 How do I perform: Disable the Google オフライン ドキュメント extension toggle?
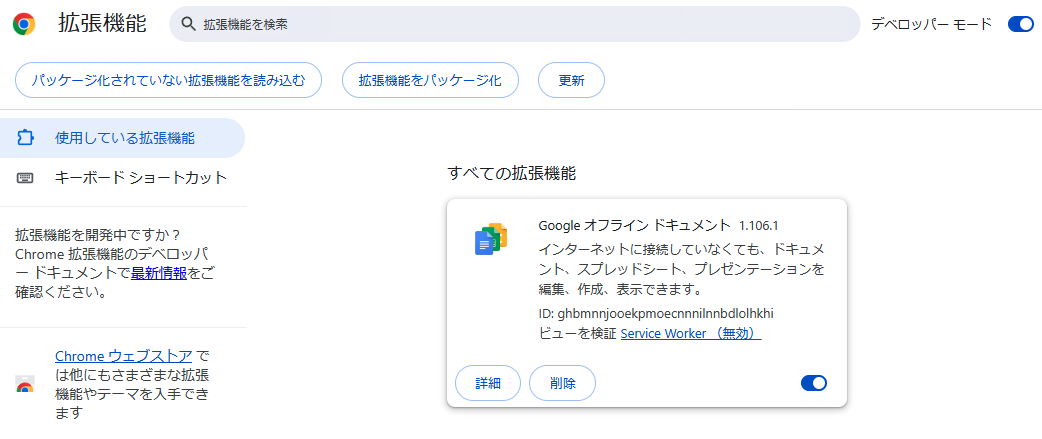pyautogui.click(x=814, y=383)
